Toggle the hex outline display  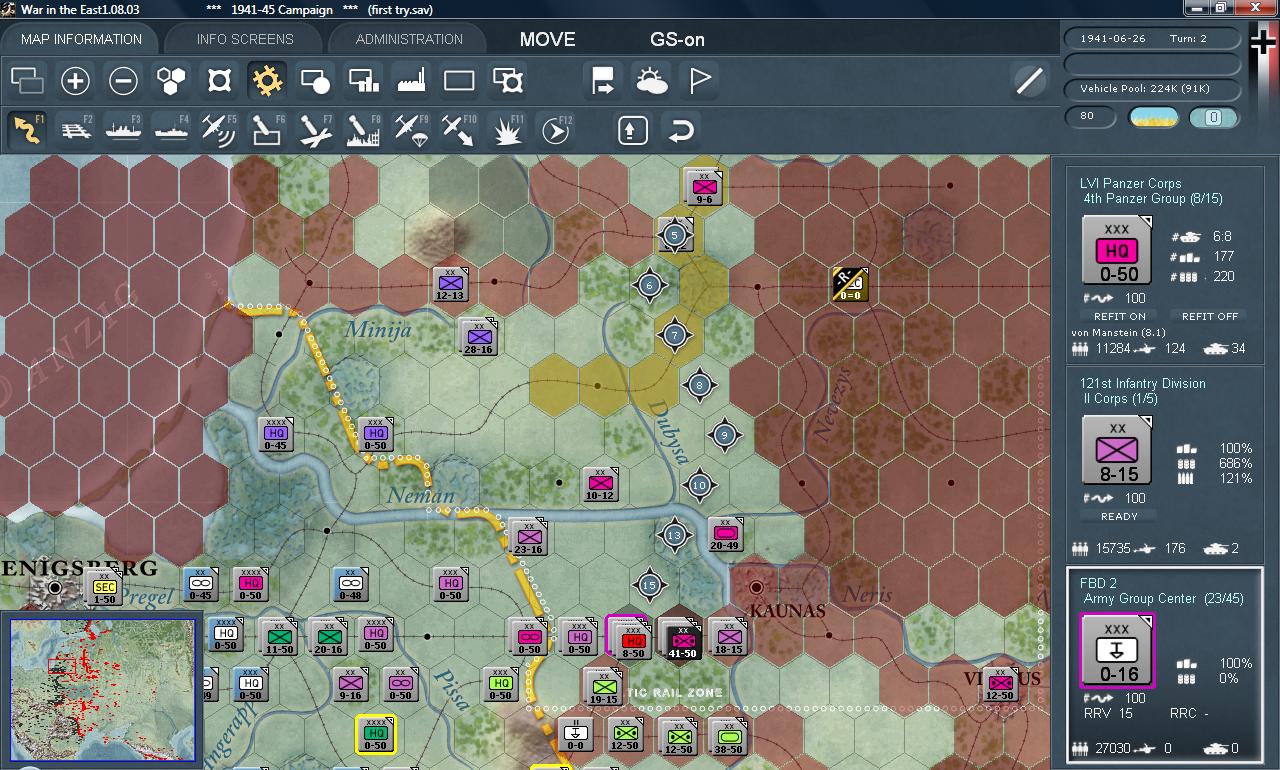pos(170,80)
